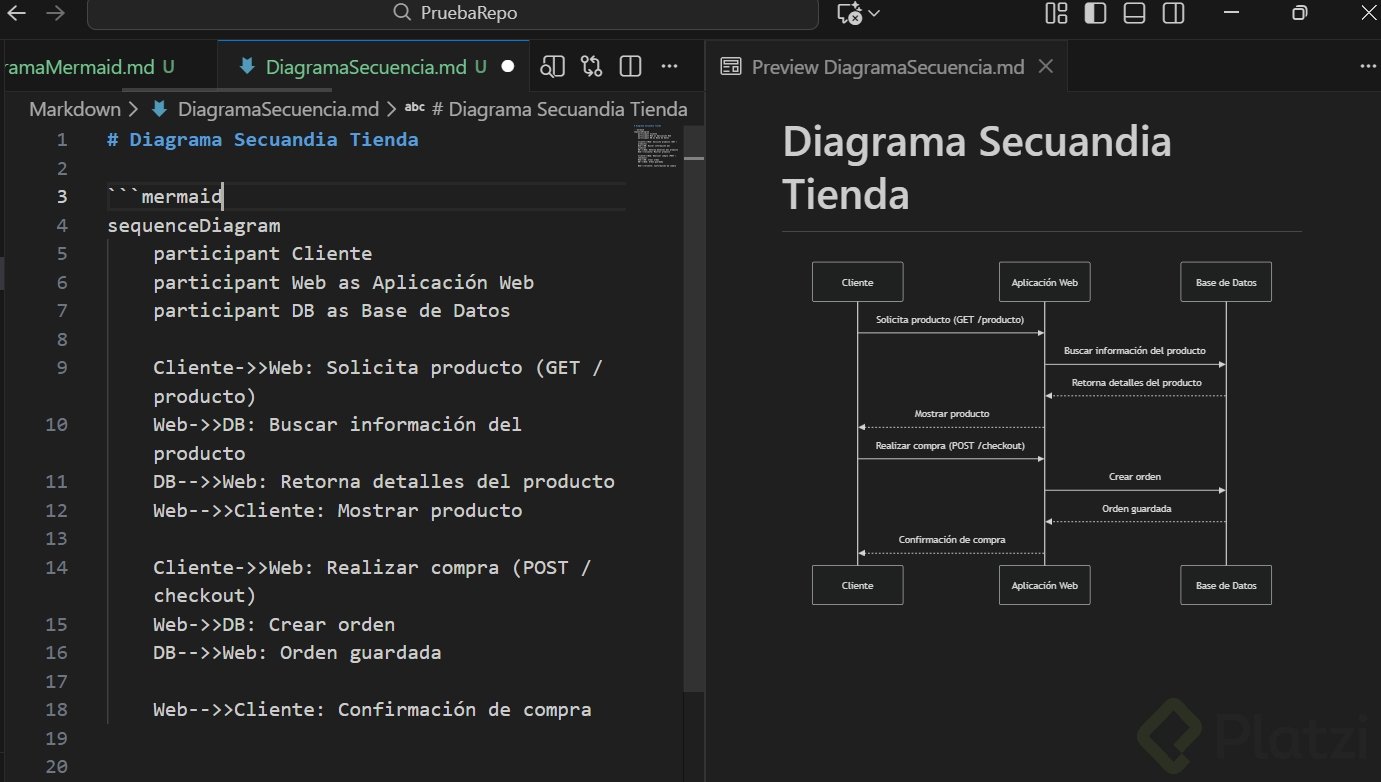Open the Copilot chat icon
The width and height of the screenshot is (1381, 782).
pos(849,13)
